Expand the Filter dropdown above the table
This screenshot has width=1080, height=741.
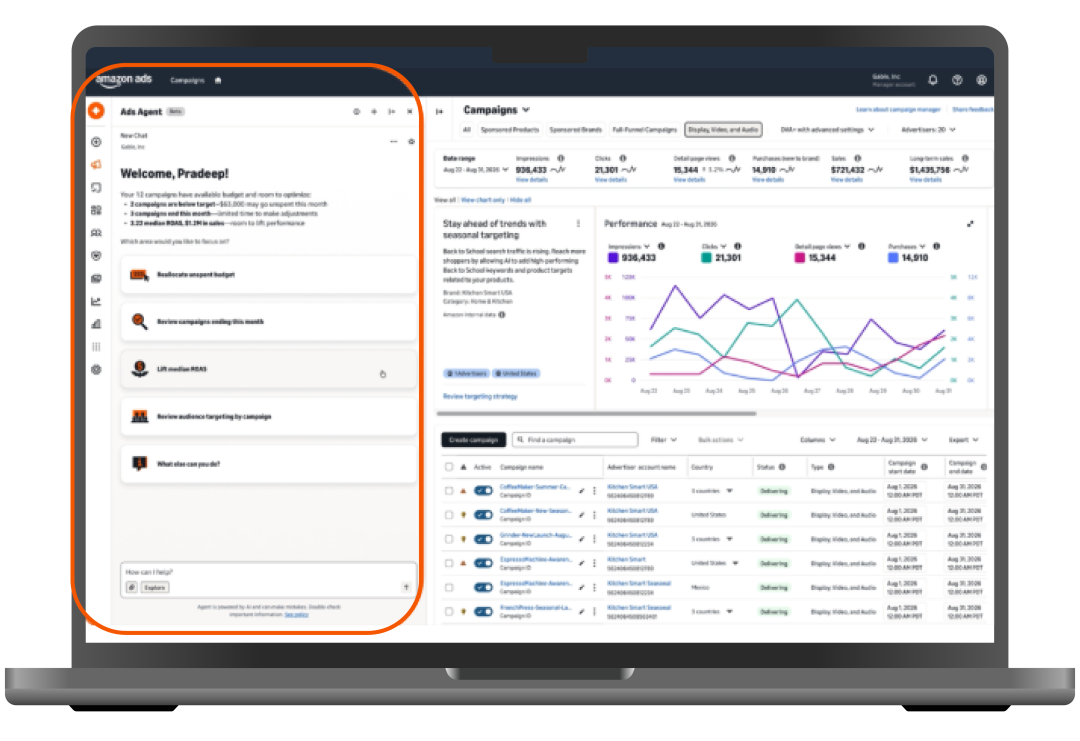click(664, 439)
